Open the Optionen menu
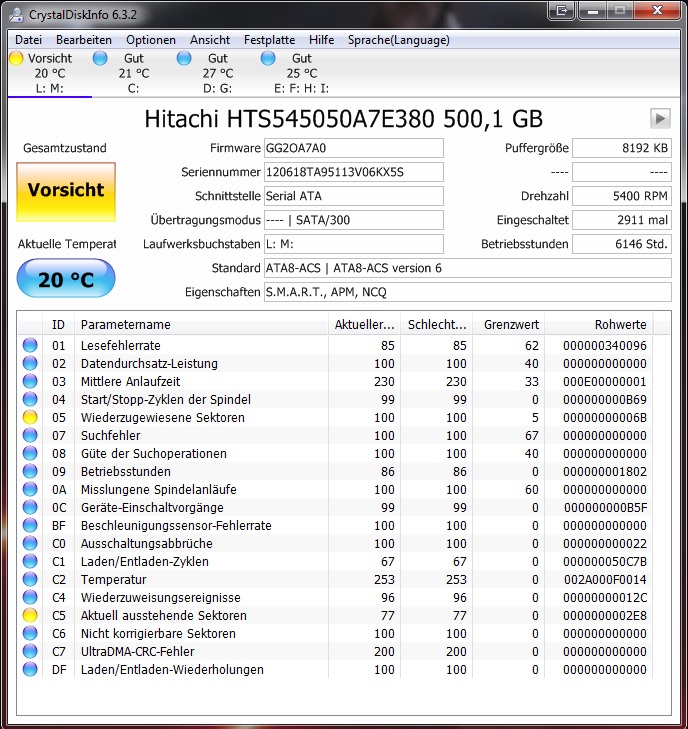The image size is (688, 729). pos(151,40)
